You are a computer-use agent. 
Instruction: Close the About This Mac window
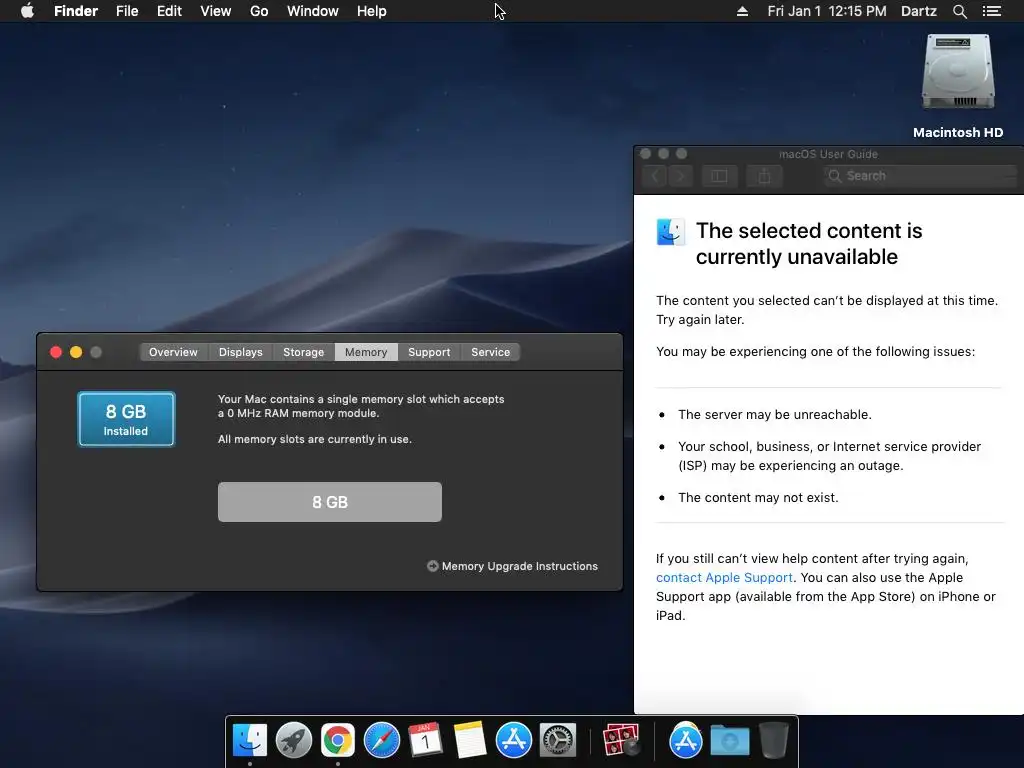tap(56, 352)
